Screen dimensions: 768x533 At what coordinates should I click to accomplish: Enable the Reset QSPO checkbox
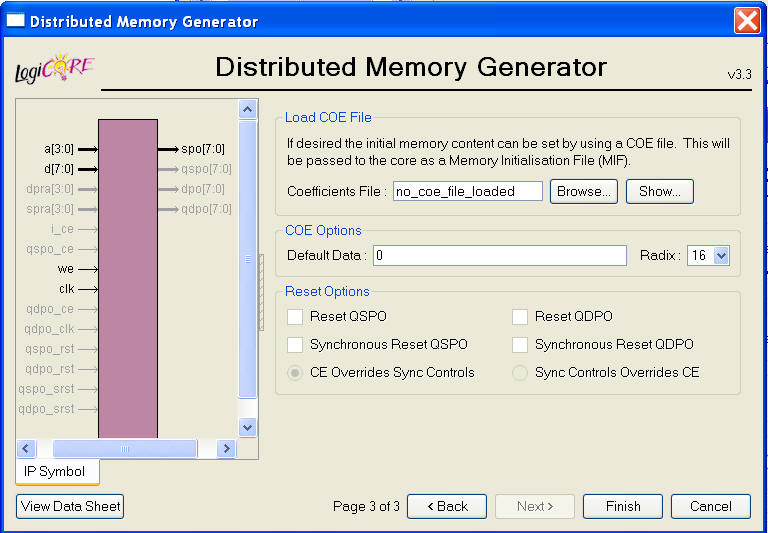click(x=295, y=317)
